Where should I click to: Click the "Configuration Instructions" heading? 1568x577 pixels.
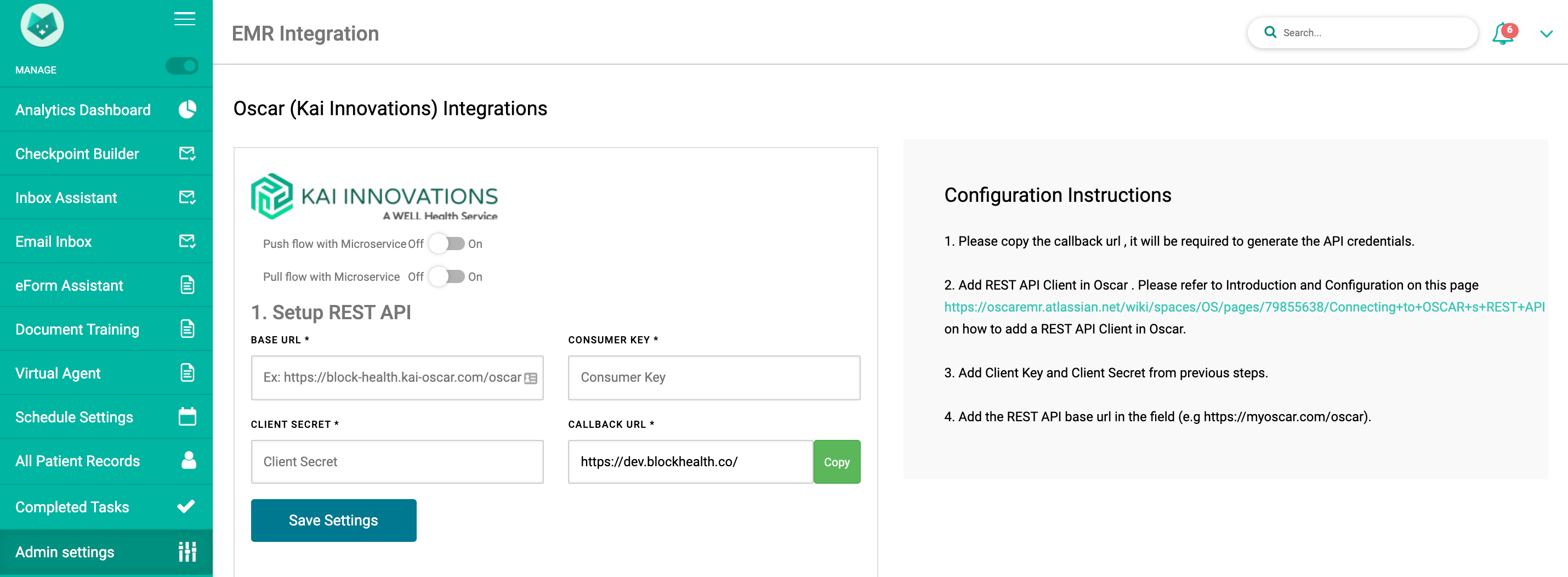click(x=1058, y=195)
